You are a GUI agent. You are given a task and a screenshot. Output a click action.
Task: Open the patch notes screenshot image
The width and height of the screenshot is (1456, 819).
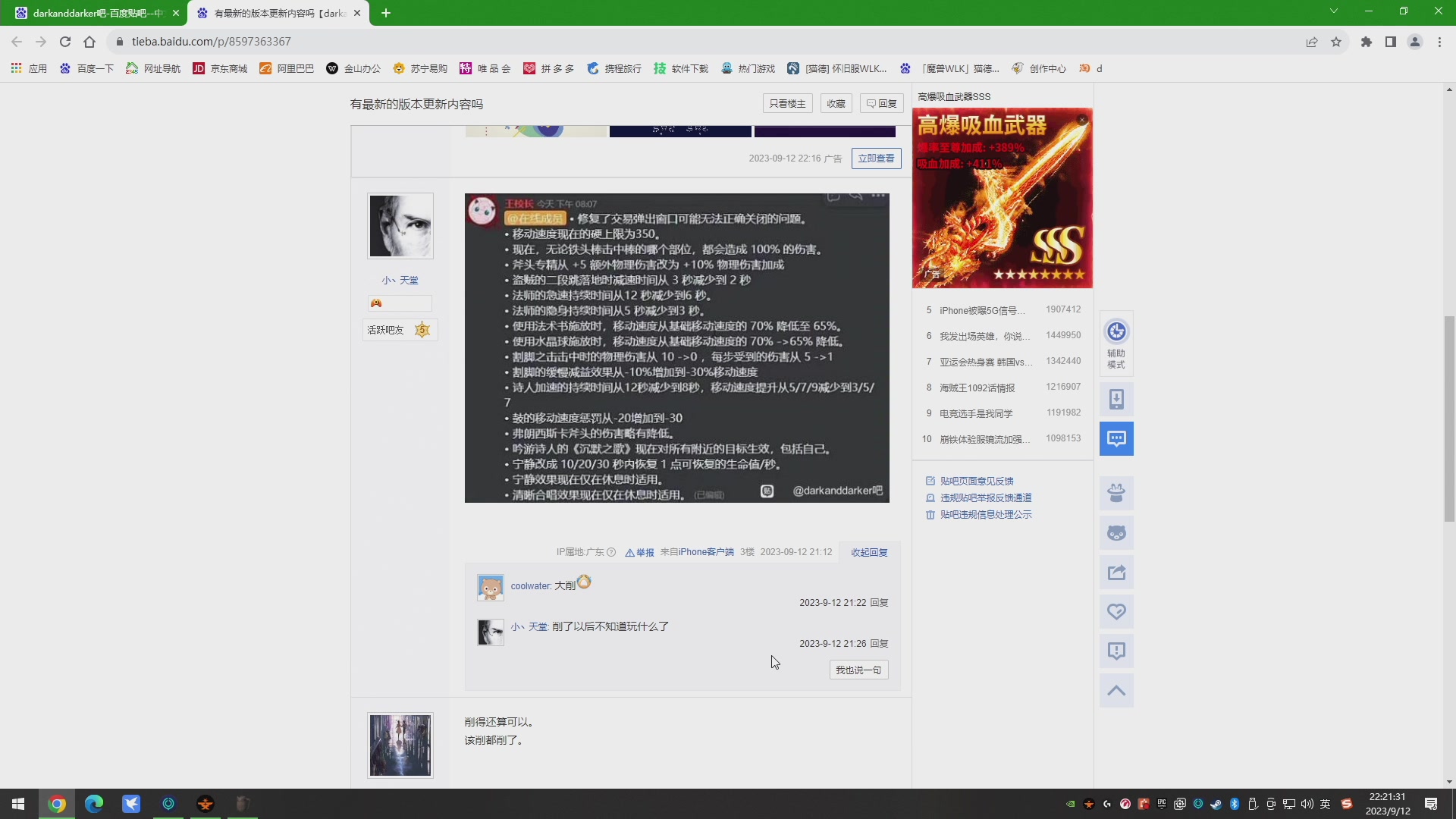(x=676, y=348)
